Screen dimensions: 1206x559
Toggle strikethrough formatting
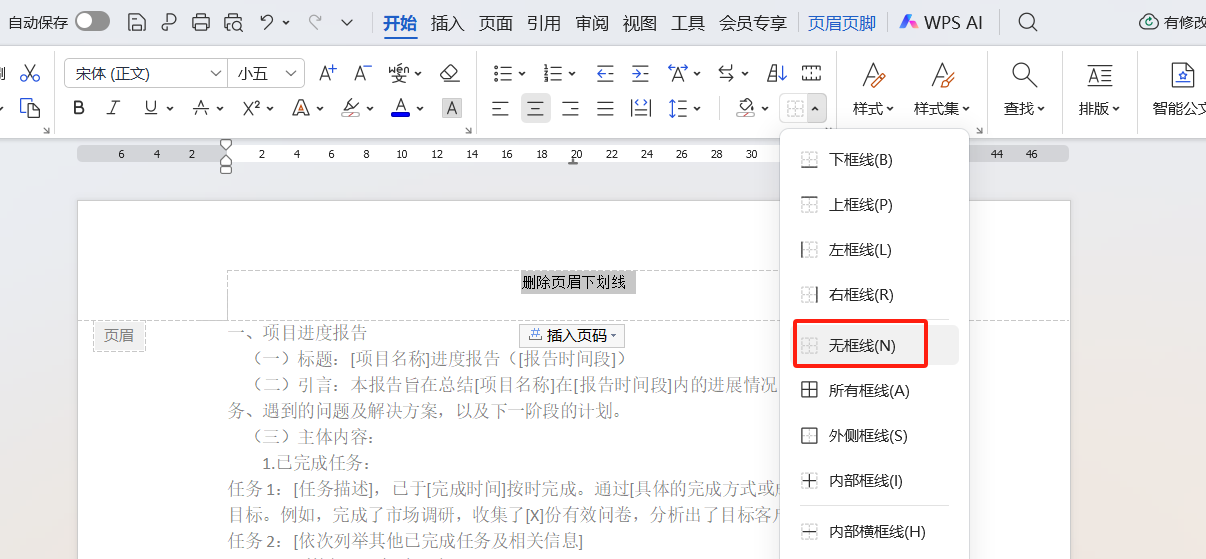click(201, 108)
